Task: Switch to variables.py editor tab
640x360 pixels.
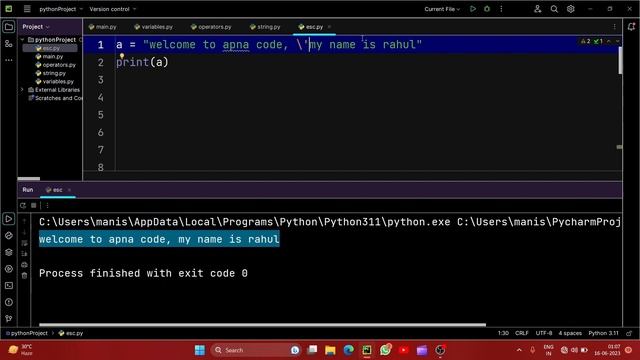Action: tap(153, 27)
